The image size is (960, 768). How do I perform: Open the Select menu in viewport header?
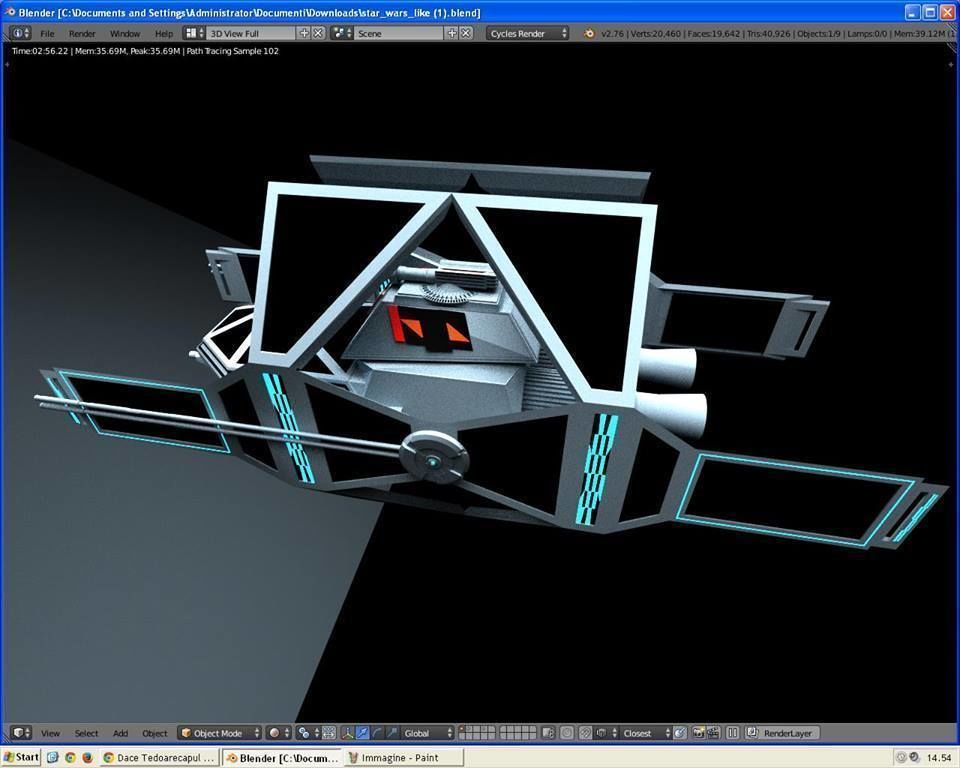pos(86,733)
